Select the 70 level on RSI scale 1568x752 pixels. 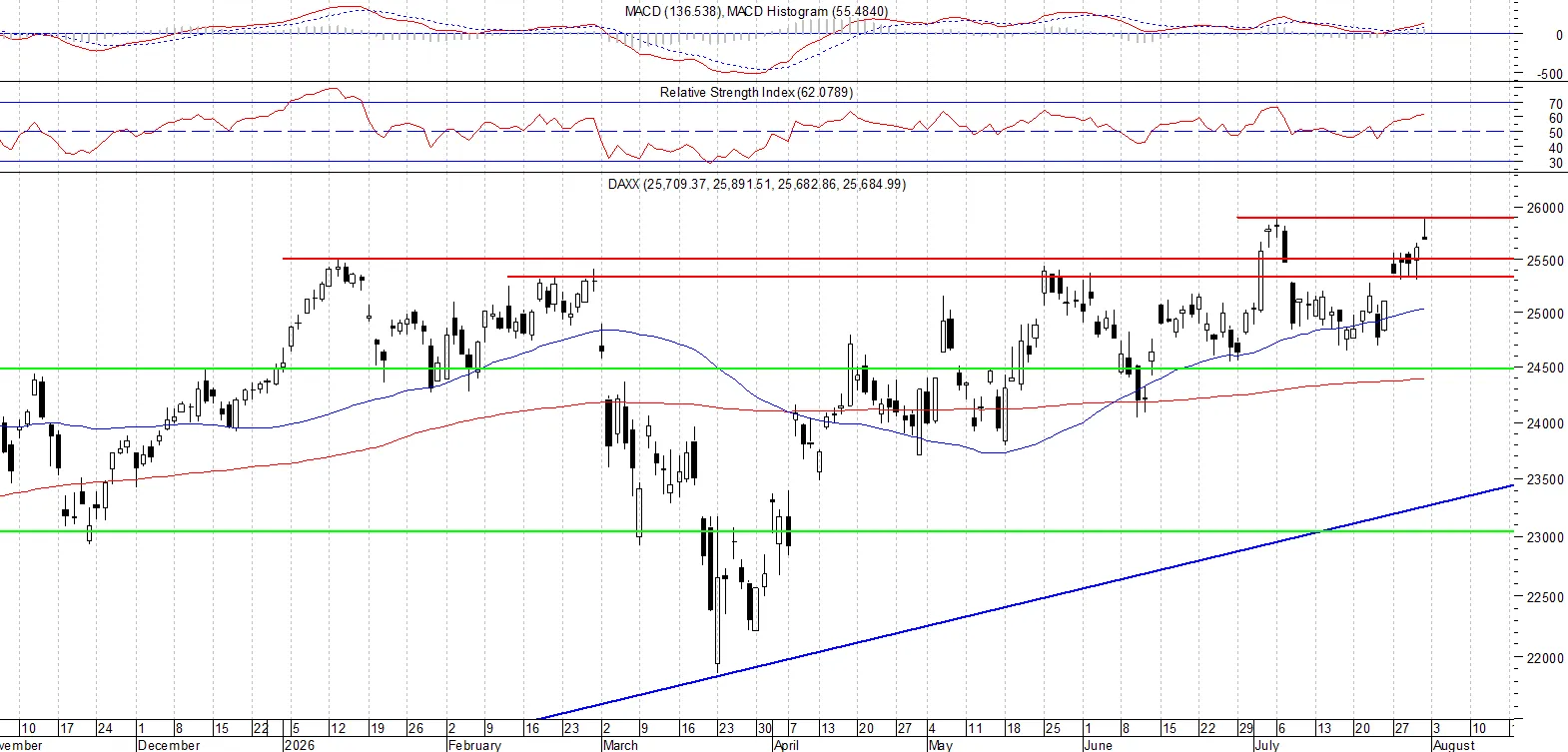click(x=1556, y=104)
